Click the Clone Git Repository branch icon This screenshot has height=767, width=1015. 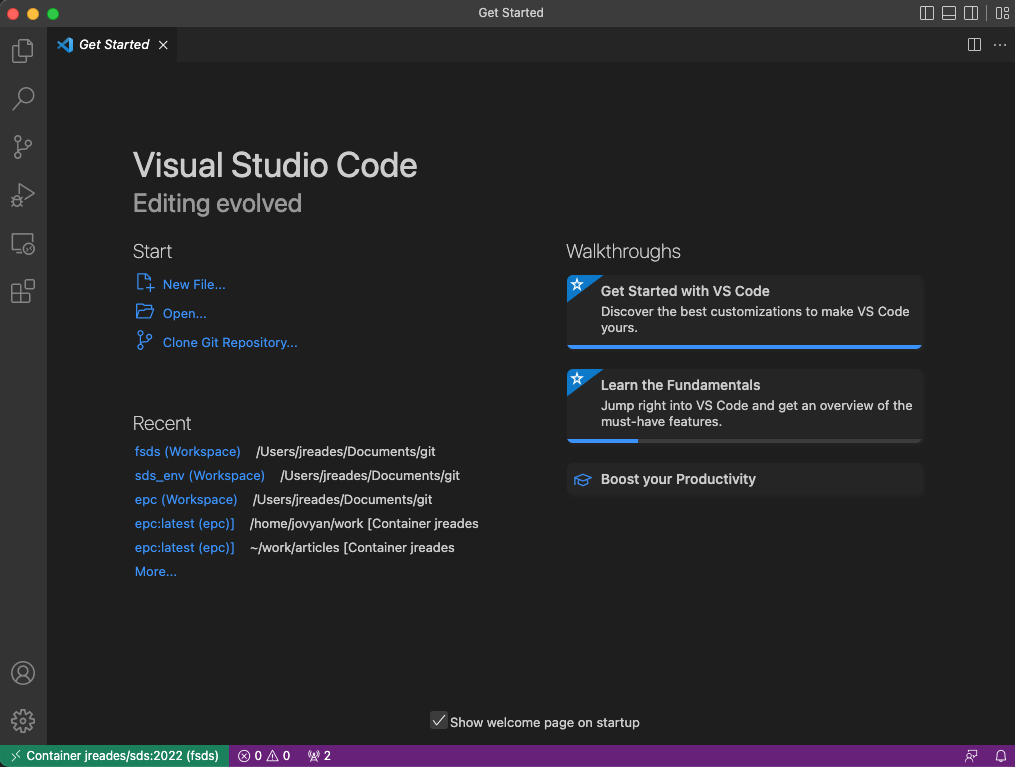click(144, 340)
